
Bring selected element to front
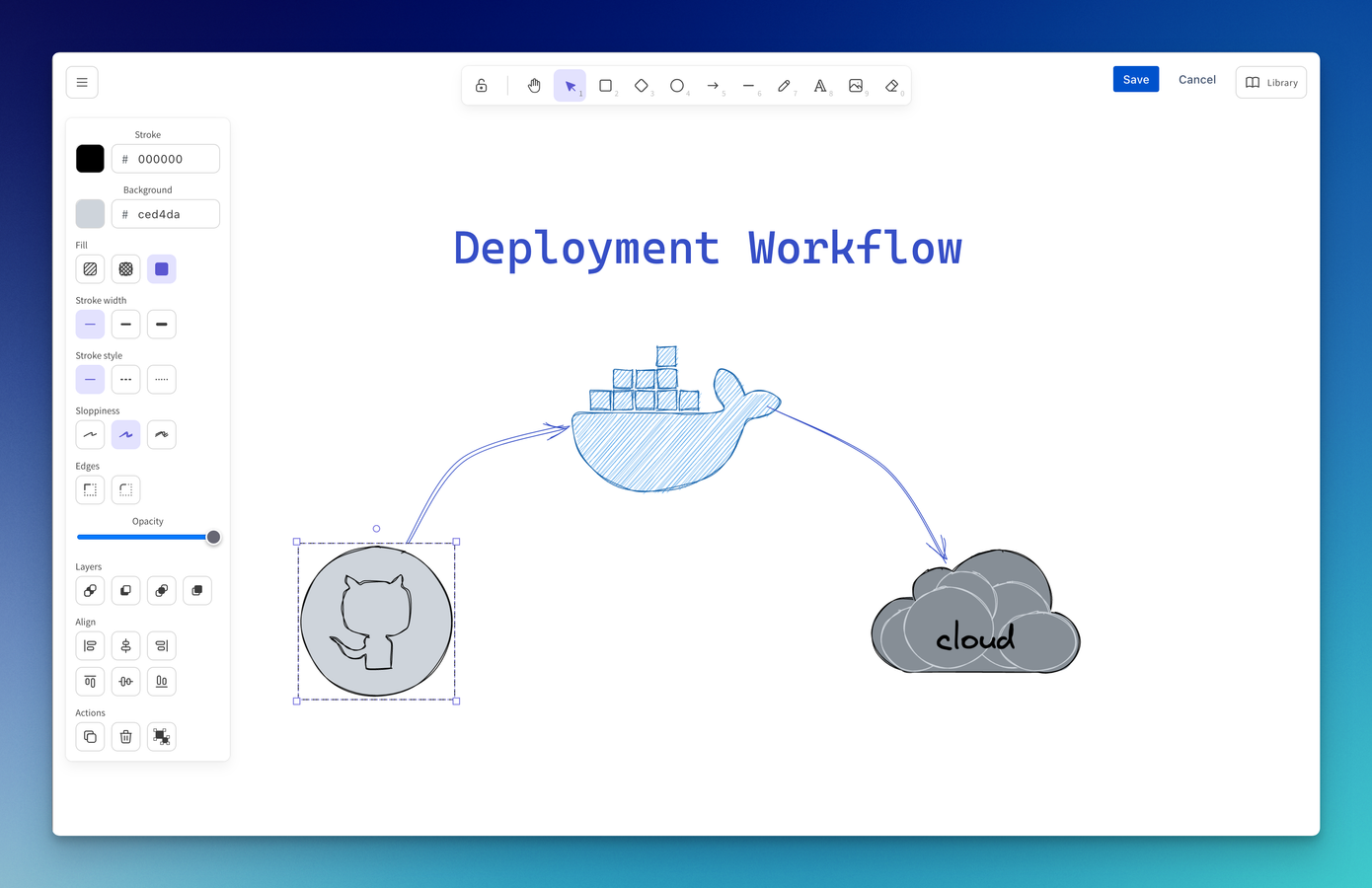click(x=197, y=590)
